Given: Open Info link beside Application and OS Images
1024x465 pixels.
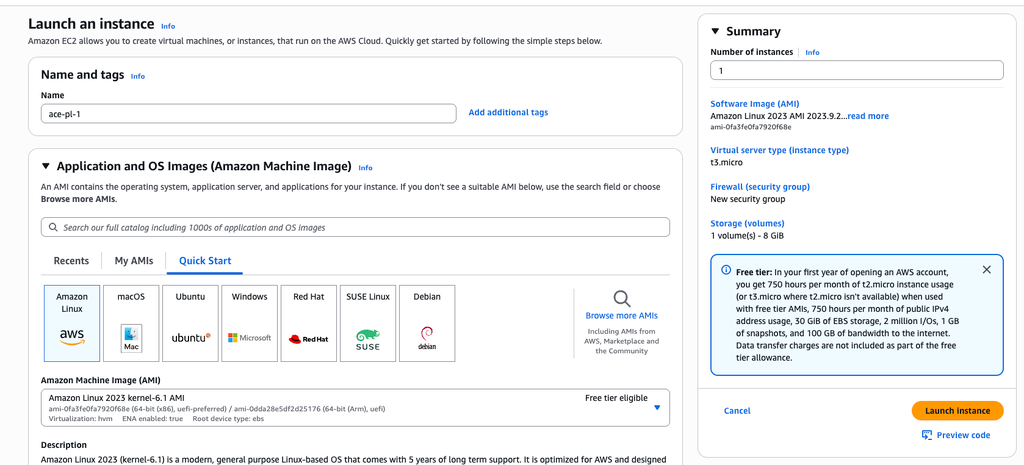Looking at the screenshot, I should tap(366, 168).
